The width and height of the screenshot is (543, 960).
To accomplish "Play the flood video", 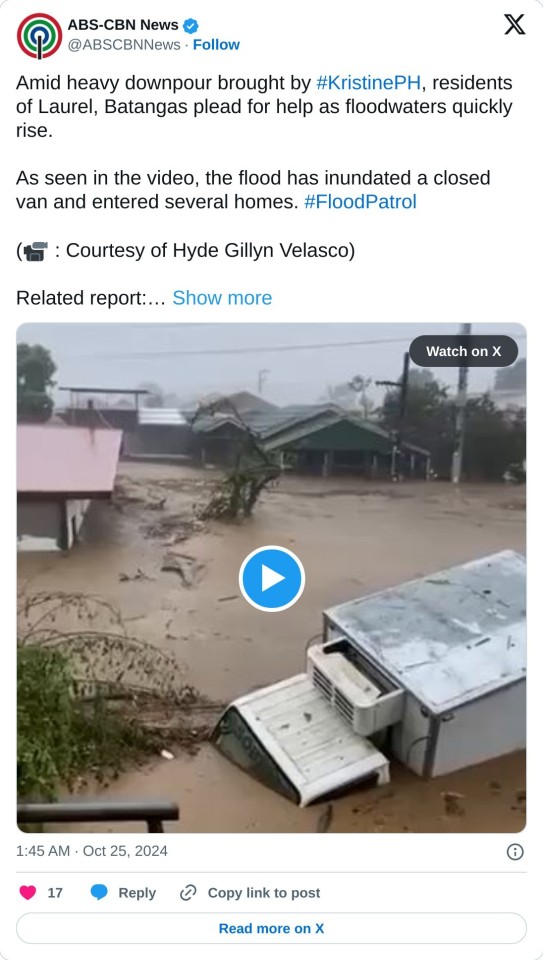I will (x=271, y=578).
